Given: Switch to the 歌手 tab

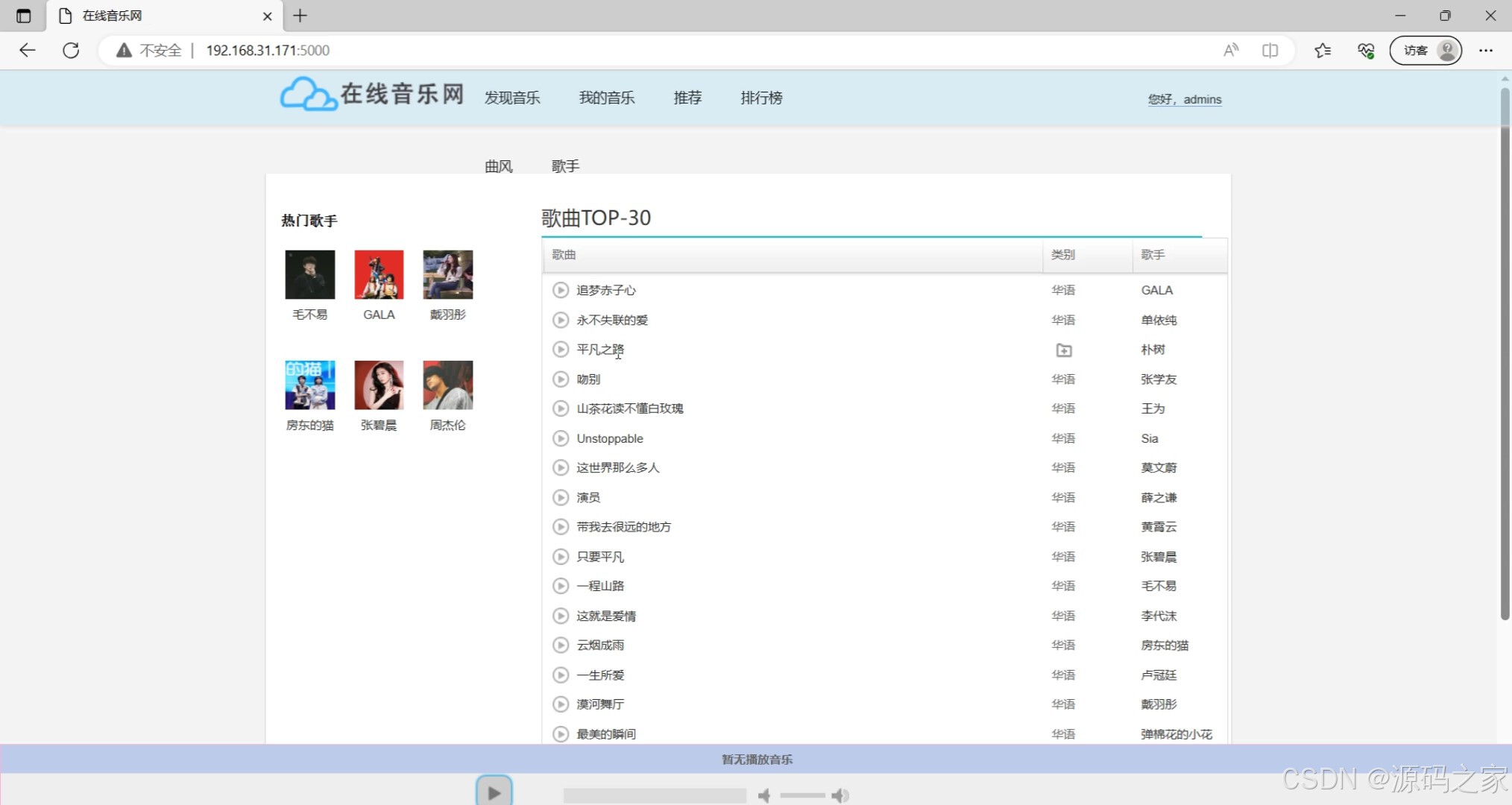Looking at the screenshot, I should point(564,166).
